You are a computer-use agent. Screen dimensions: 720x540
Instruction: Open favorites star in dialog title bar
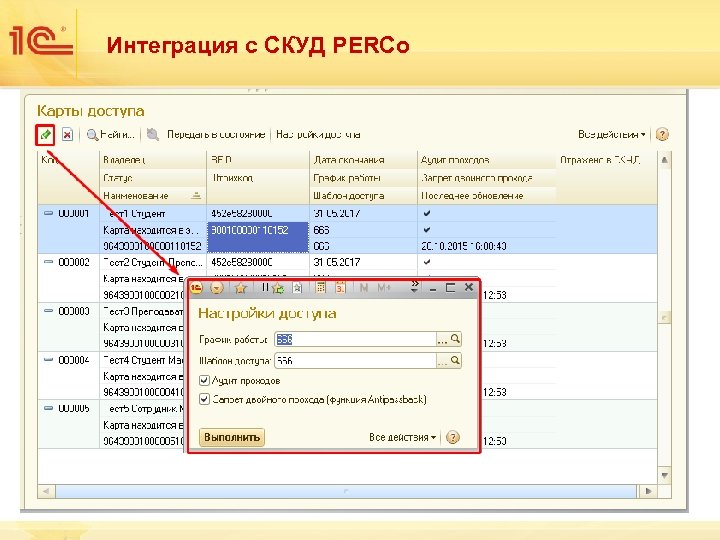(241, 288)
